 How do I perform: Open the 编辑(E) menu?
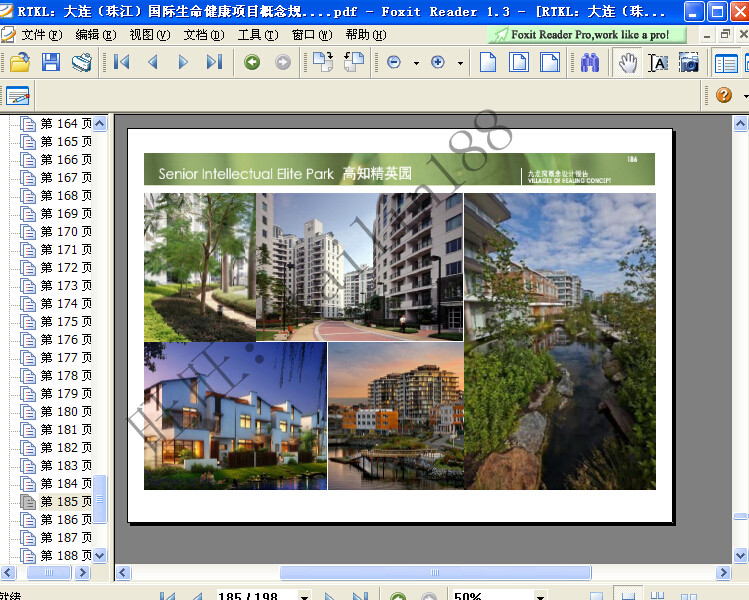point(96,34)
